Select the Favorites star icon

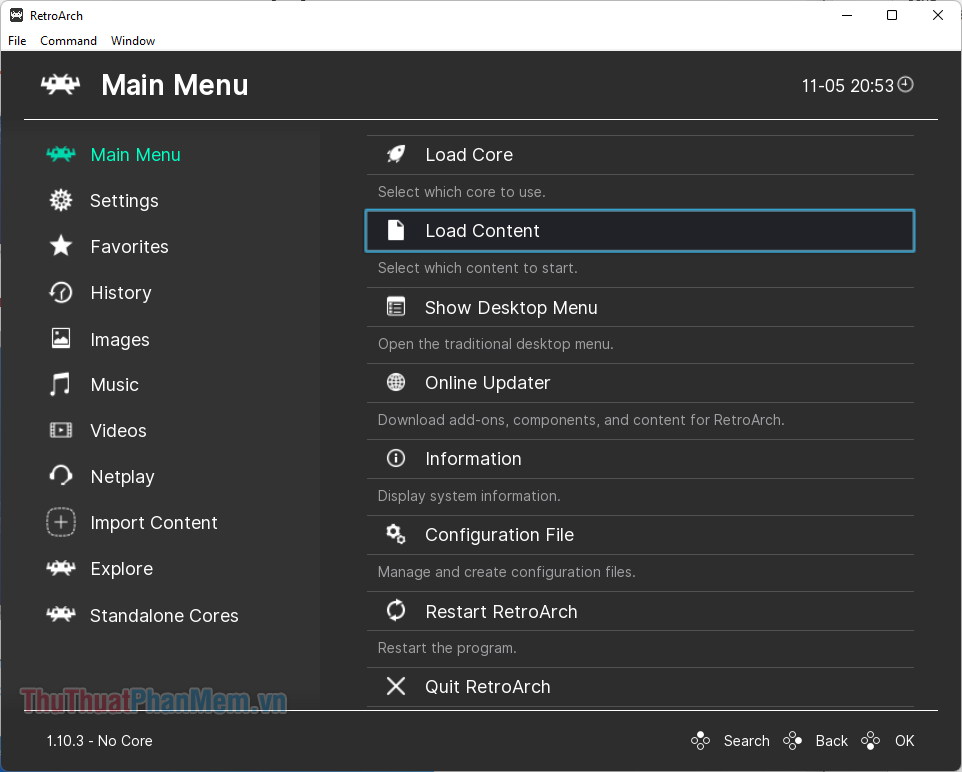(x=60, y=246)
